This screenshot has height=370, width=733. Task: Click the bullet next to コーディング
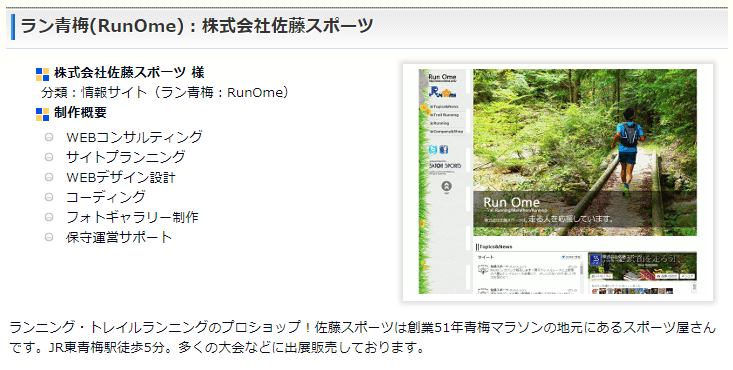tap(49, 197)
